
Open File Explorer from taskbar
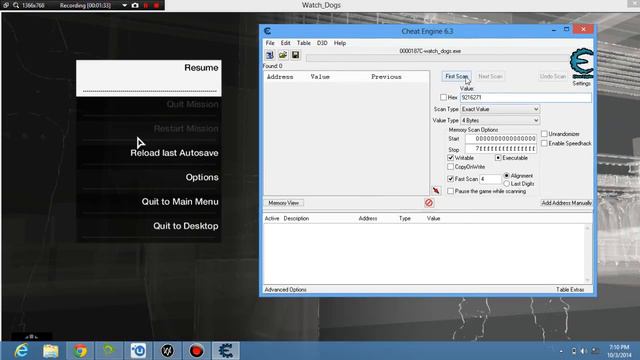(x=51, y=351)
